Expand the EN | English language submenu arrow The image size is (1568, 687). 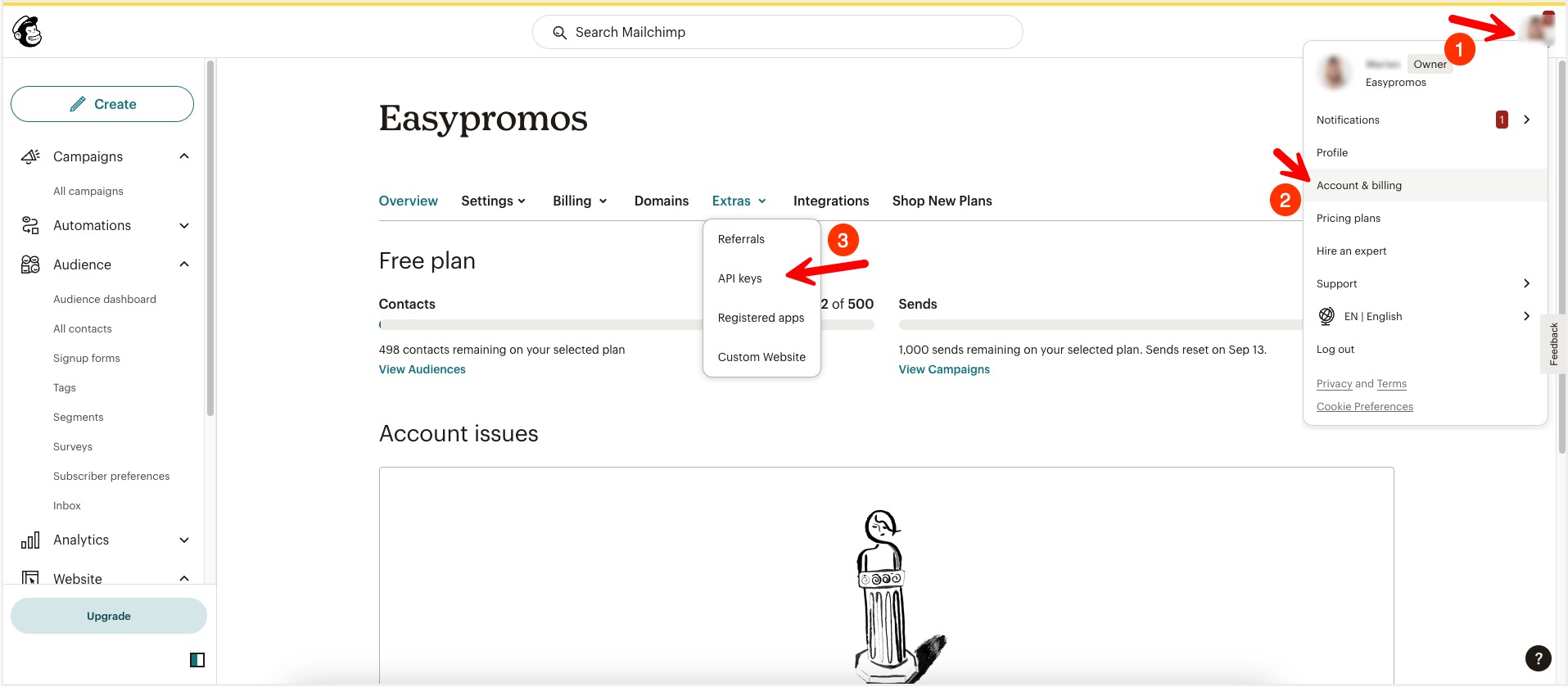[x=1526, y=316]
